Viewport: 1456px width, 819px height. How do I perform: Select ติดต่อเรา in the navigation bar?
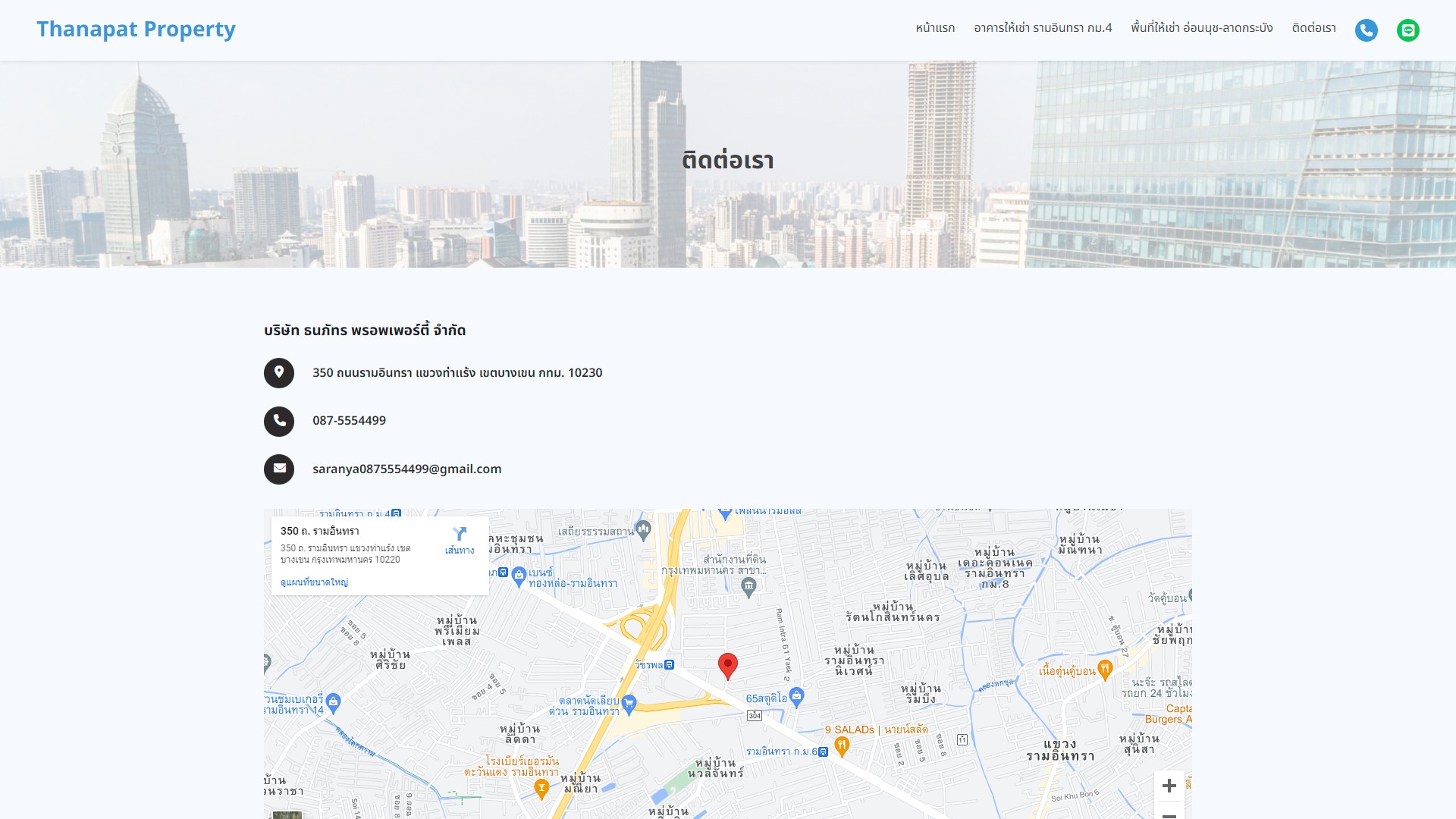pos(1313,28)
